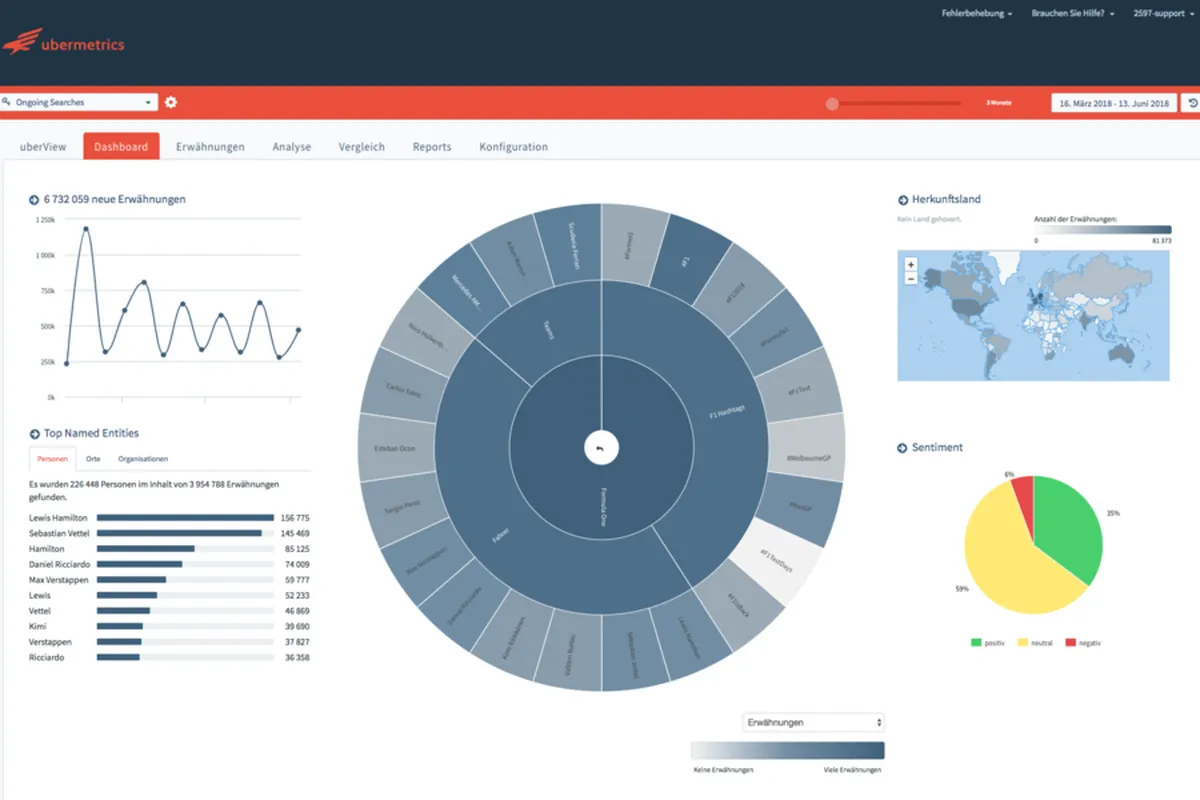Open the Brauchen Sie Hilfe? menu
Viewport: 1200px width, 800px height.
pos(1072,14)
